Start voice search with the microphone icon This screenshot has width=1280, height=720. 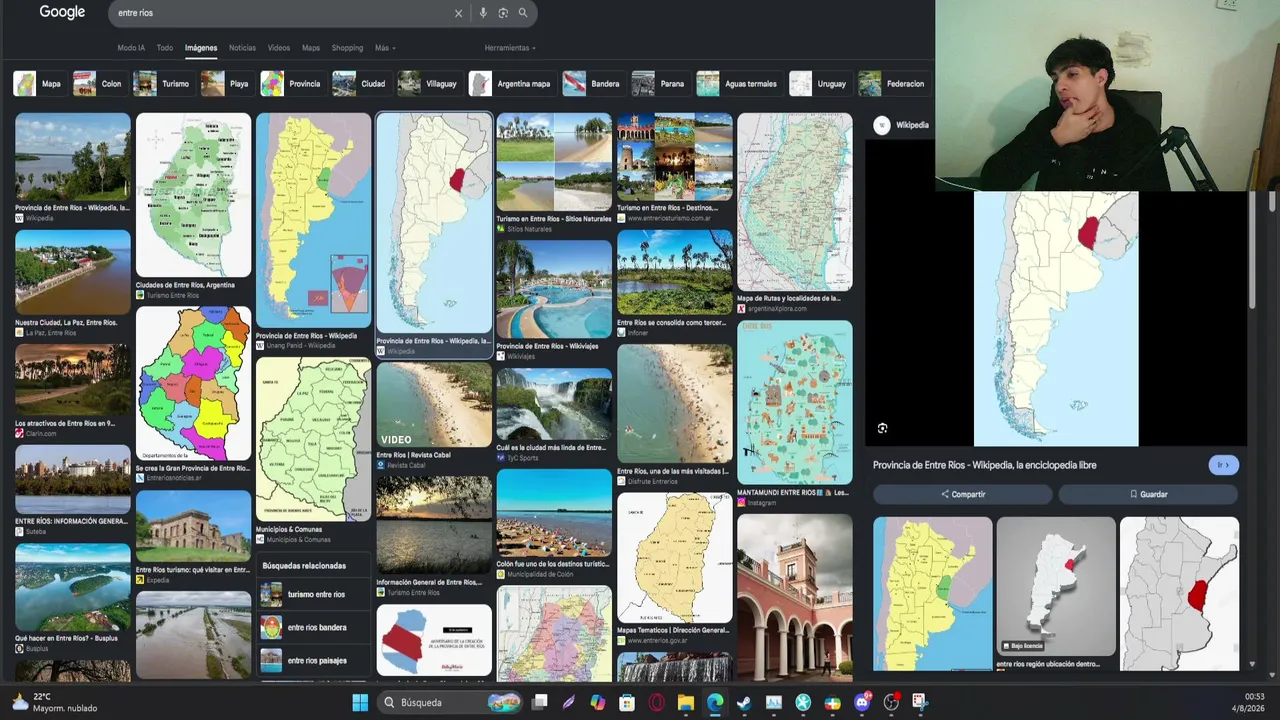(483, 13)
